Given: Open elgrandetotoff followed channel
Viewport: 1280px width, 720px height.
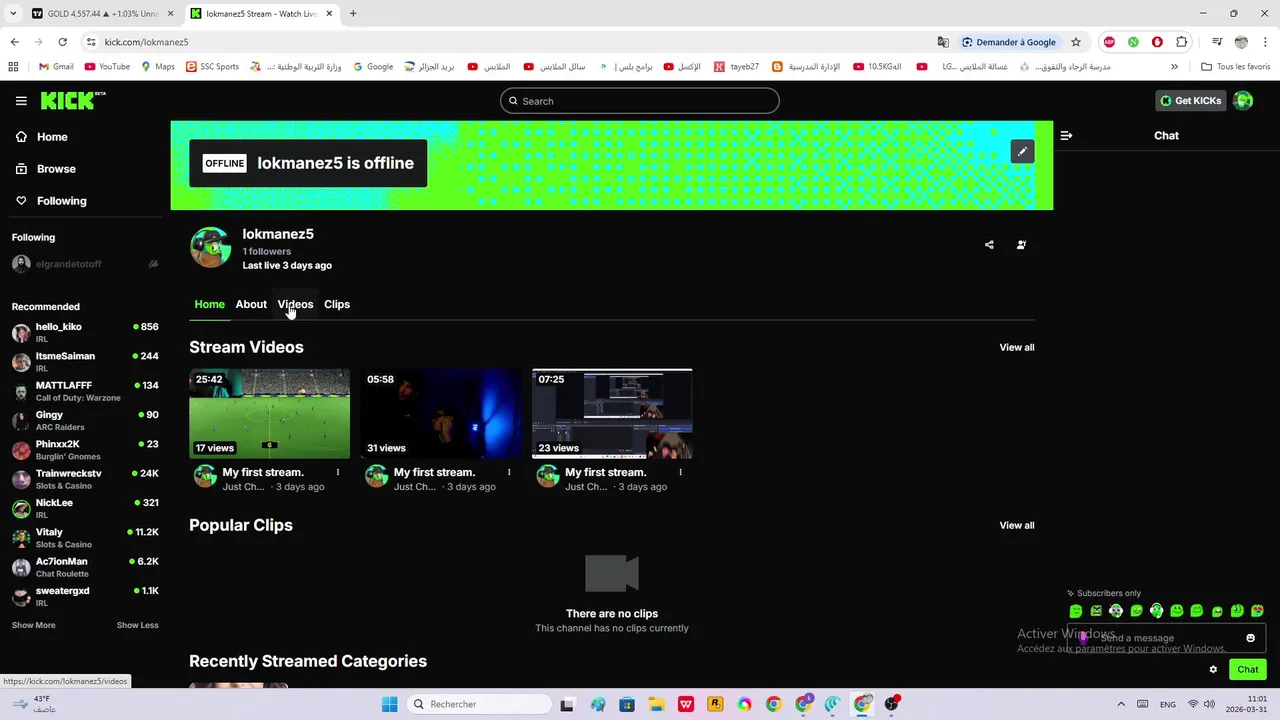Looking at the screenshot, I should pos(85,264).
